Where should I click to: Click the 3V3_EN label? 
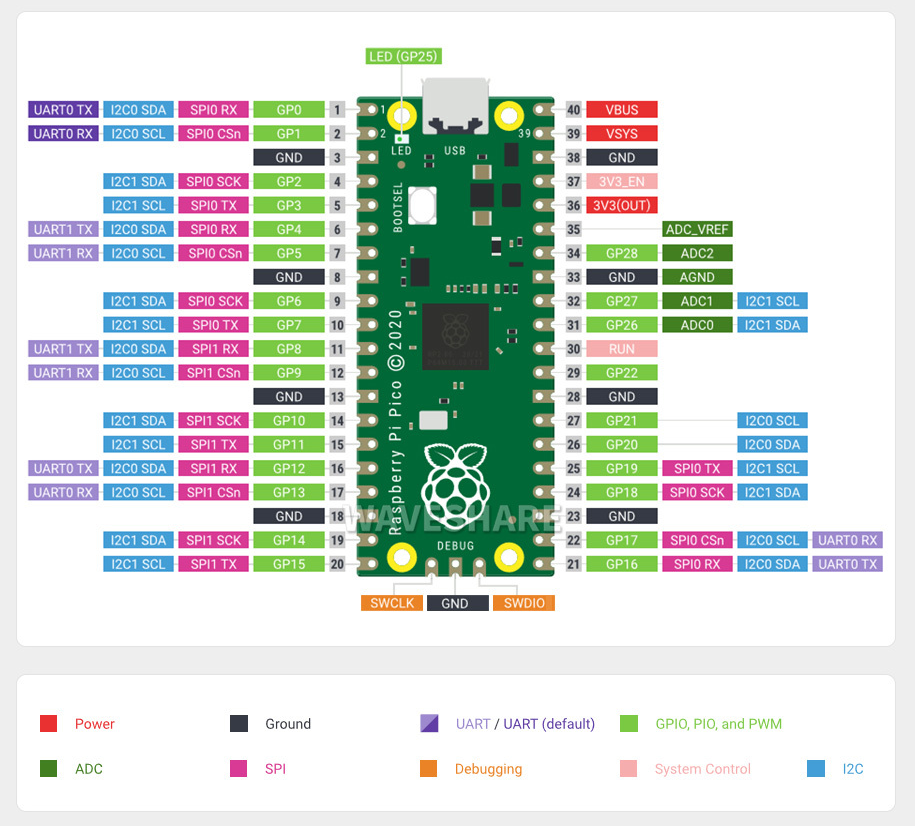pyautogui.click(x=621, y=182)
